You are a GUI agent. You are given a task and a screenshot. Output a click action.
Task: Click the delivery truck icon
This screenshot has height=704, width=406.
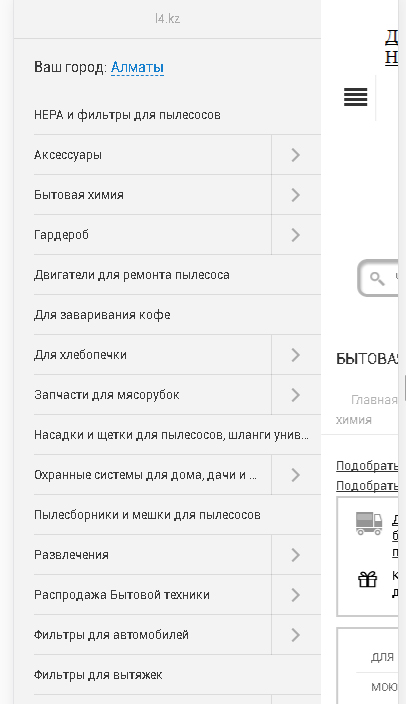click(x=369, y=524)
